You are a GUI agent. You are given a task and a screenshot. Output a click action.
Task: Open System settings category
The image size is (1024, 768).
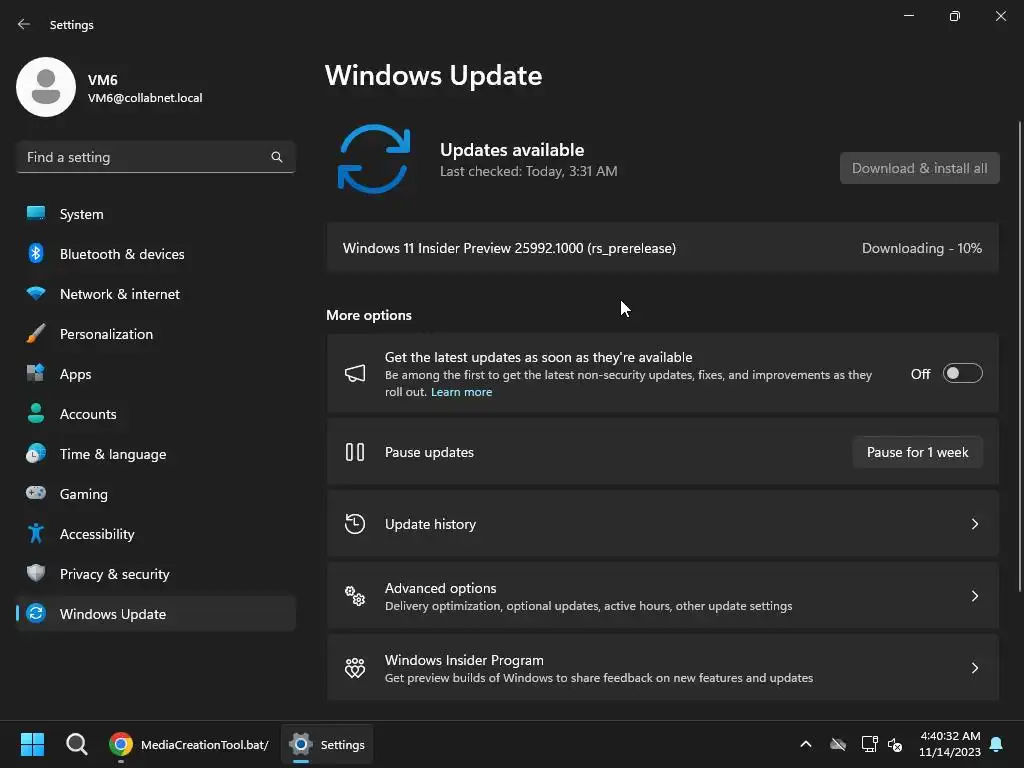156,214
